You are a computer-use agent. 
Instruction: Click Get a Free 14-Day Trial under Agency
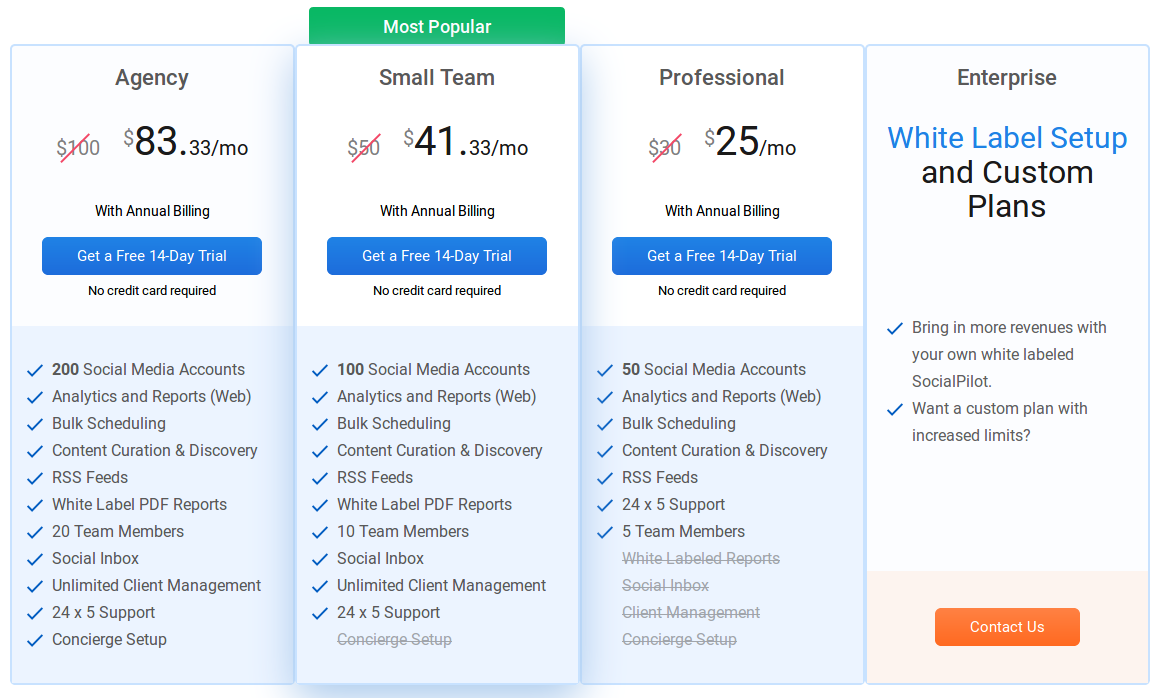pos(151,256)
